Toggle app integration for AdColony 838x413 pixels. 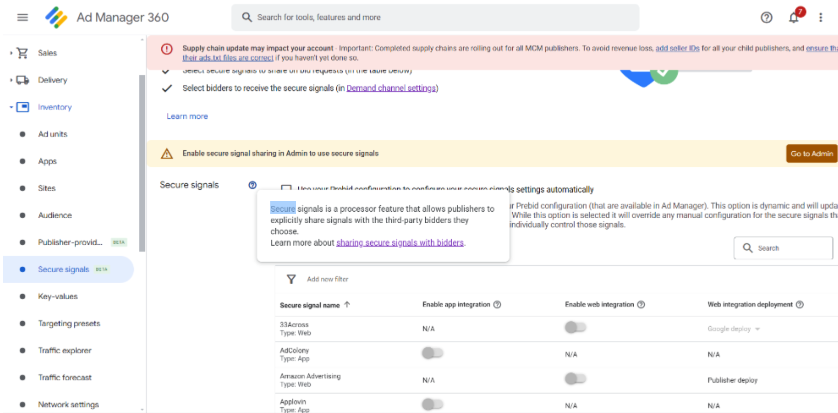click(x=432, y=353)
